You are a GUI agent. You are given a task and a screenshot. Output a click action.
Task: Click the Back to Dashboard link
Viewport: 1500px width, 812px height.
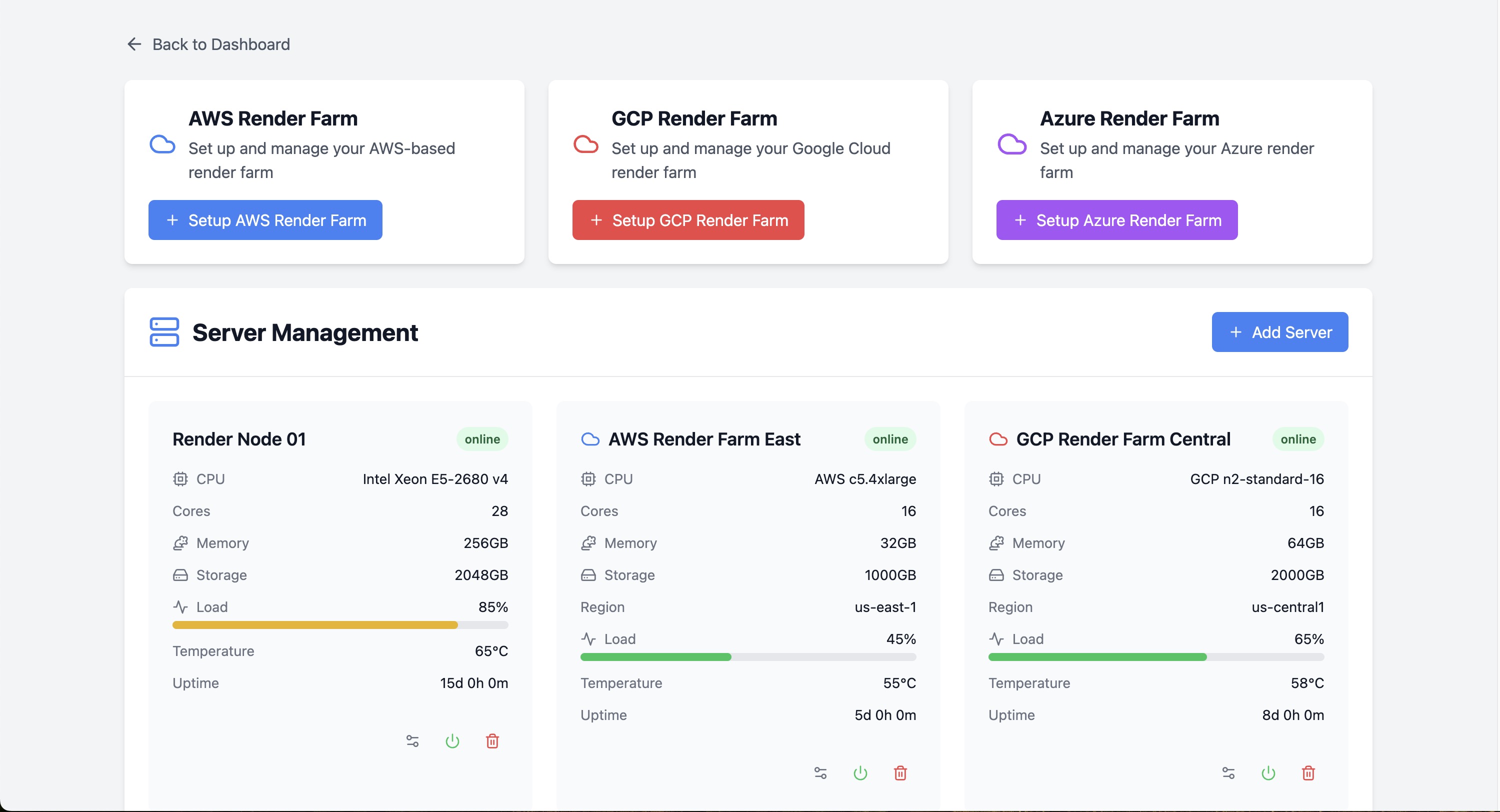208,44
